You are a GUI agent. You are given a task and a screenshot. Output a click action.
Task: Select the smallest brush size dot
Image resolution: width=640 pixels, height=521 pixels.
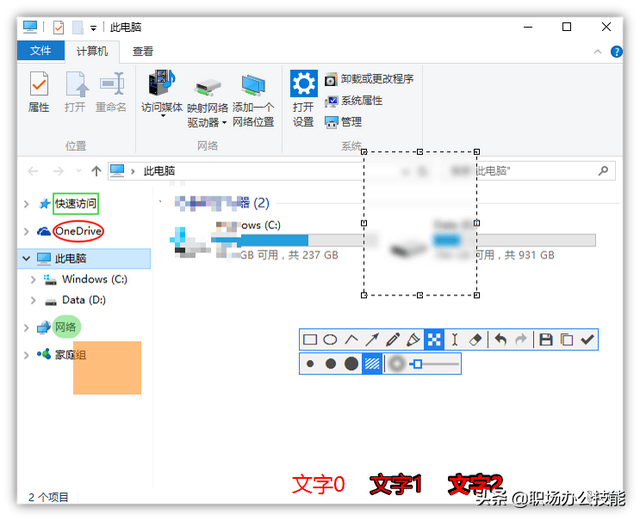tap(310, 364)
